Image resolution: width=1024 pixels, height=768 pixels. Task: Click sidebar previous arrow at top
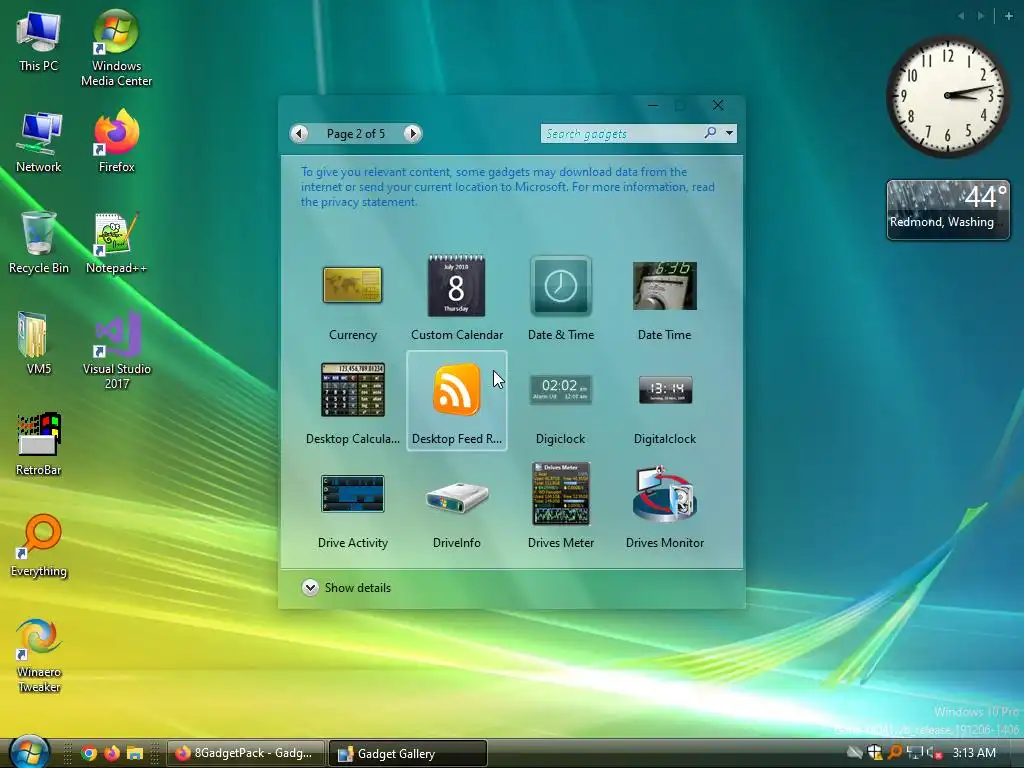(x=961, y=16)
